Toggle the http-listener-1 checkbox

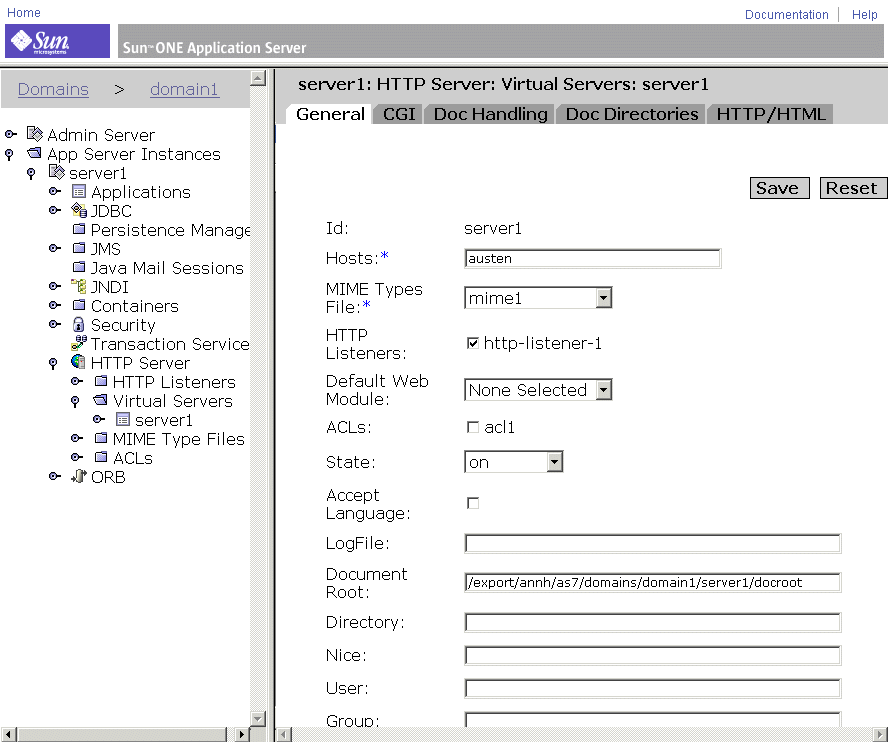(472, 343)
